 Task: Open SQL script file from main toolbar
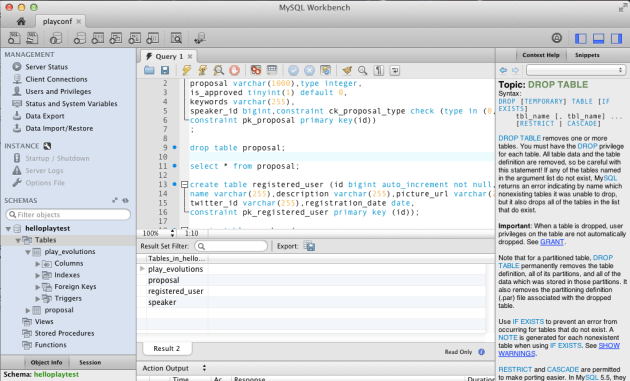tap(32, 38)
